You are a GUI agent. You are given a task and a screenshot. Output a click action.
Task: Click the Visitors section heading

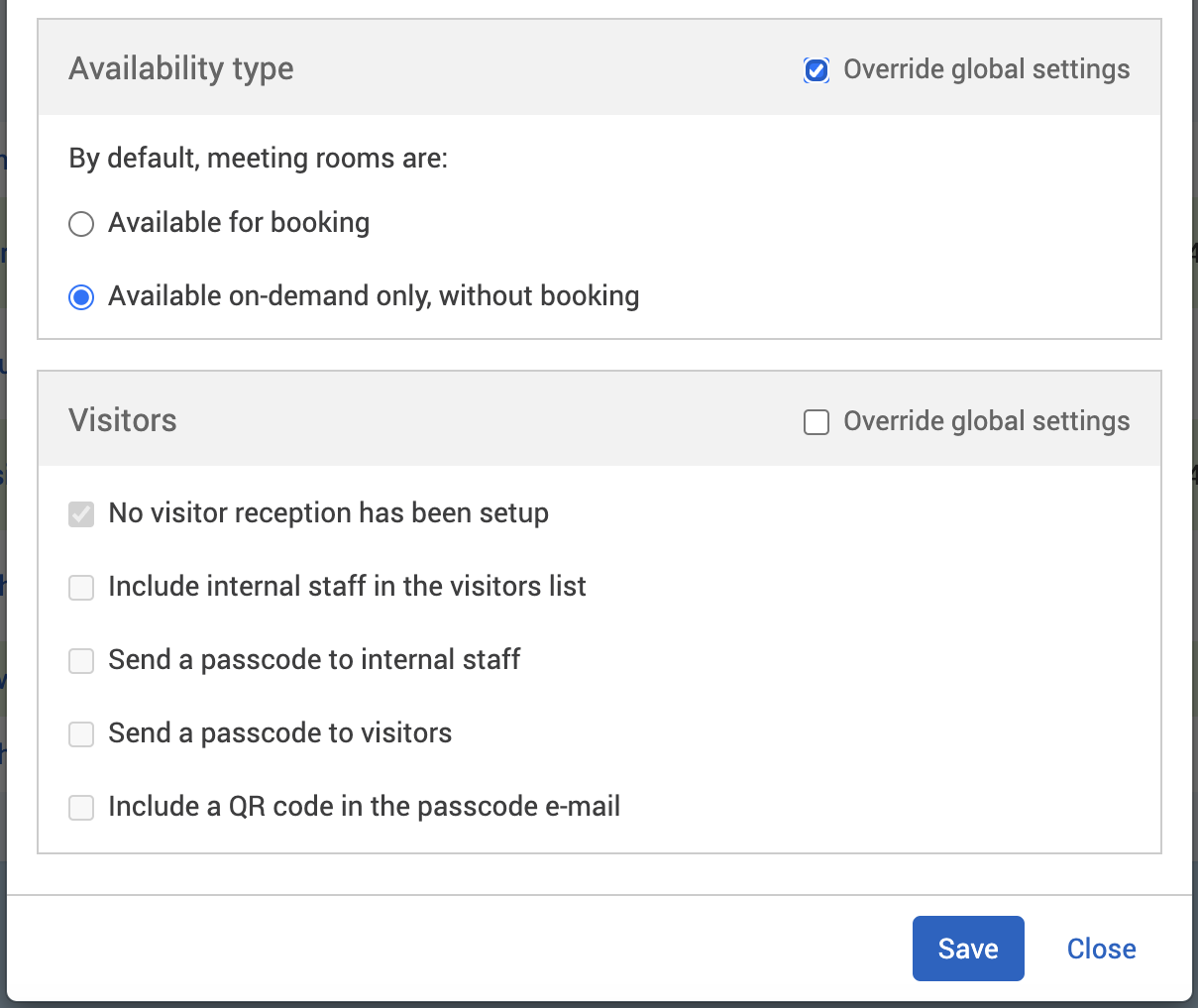[x=123, y=420]
